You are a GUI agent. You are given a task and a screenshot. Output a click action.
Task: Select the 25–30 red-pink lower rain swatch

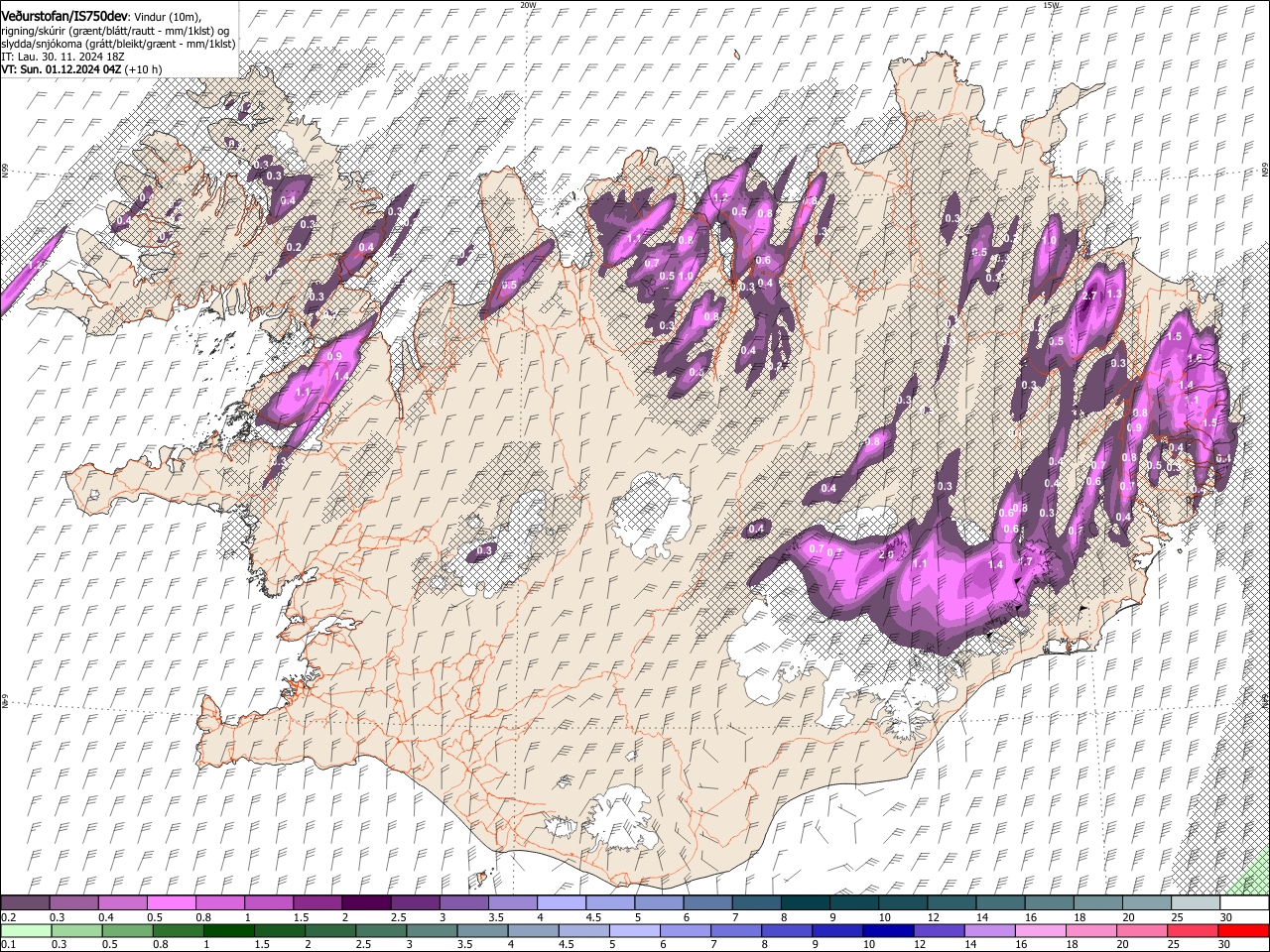tap(1191, 930)
